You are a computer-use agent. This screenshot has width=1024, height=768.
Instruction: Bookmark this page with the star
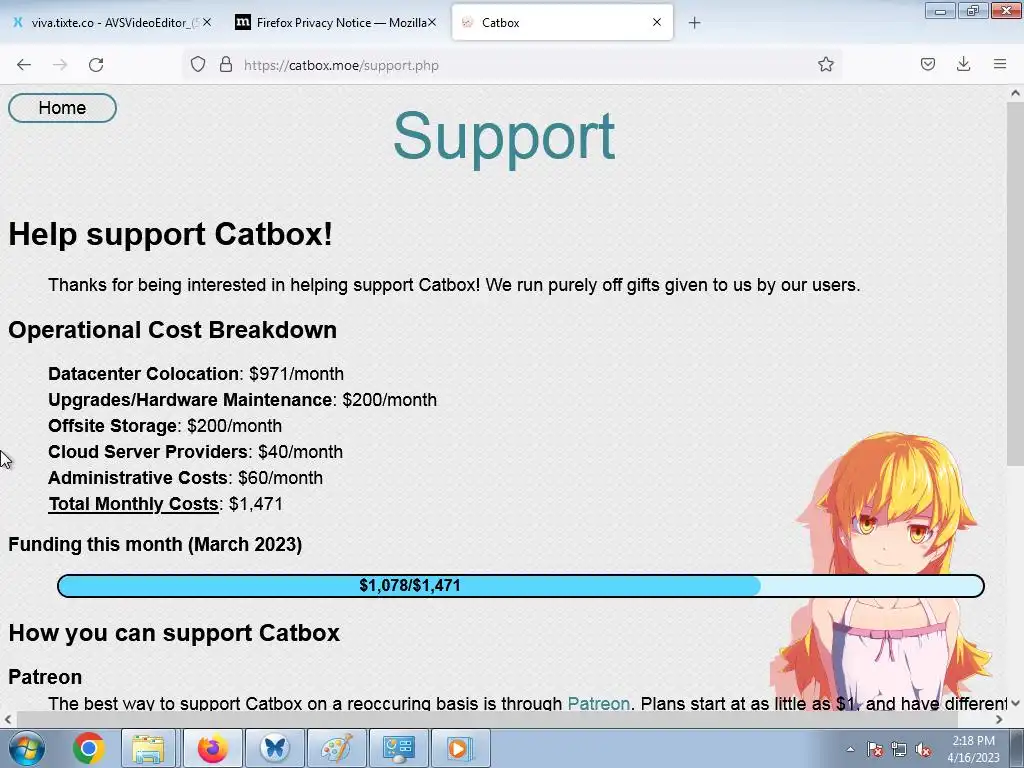[x=825, y=65]
